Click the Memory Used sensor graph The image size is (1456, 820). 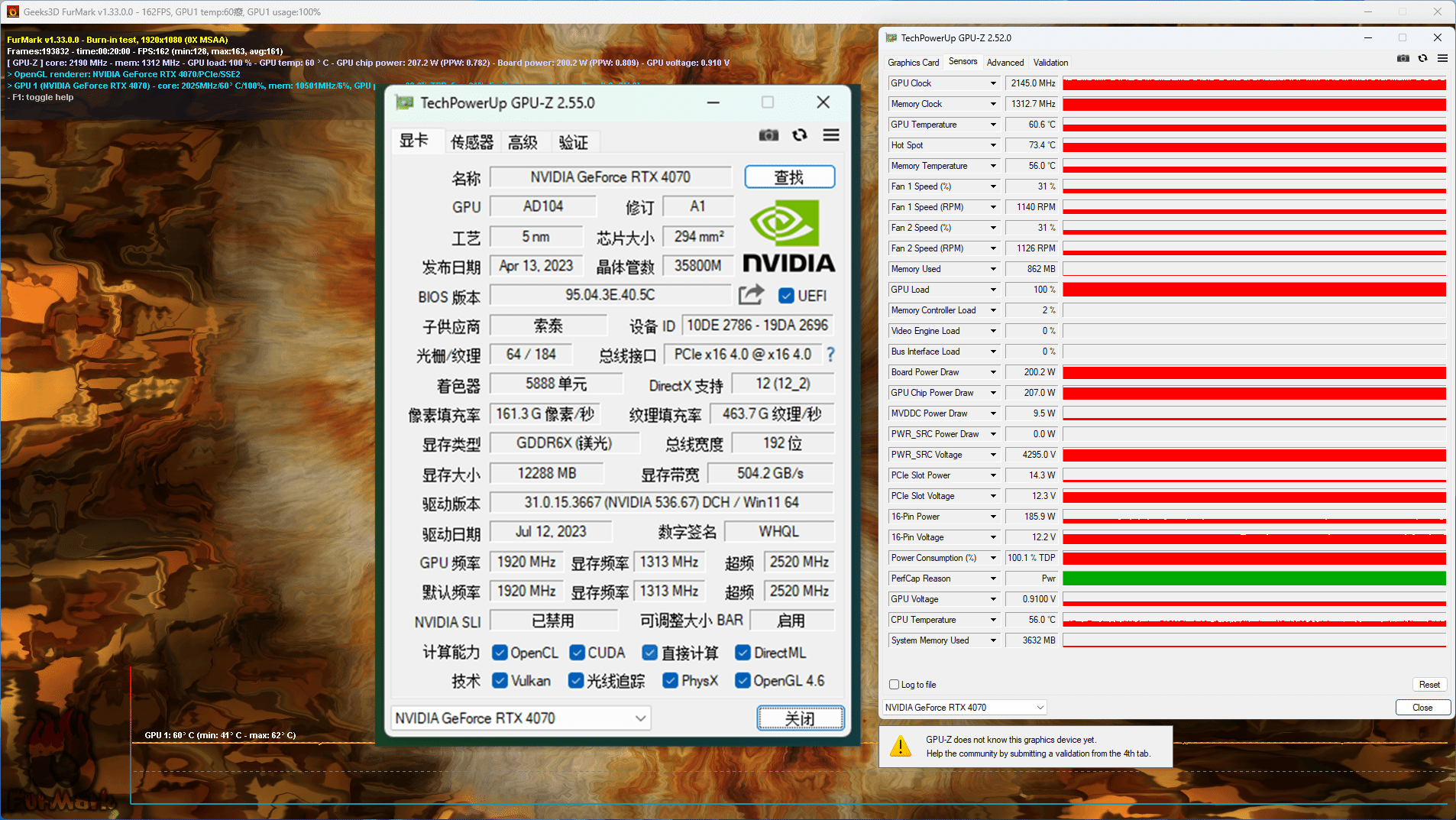[1254, 269]
